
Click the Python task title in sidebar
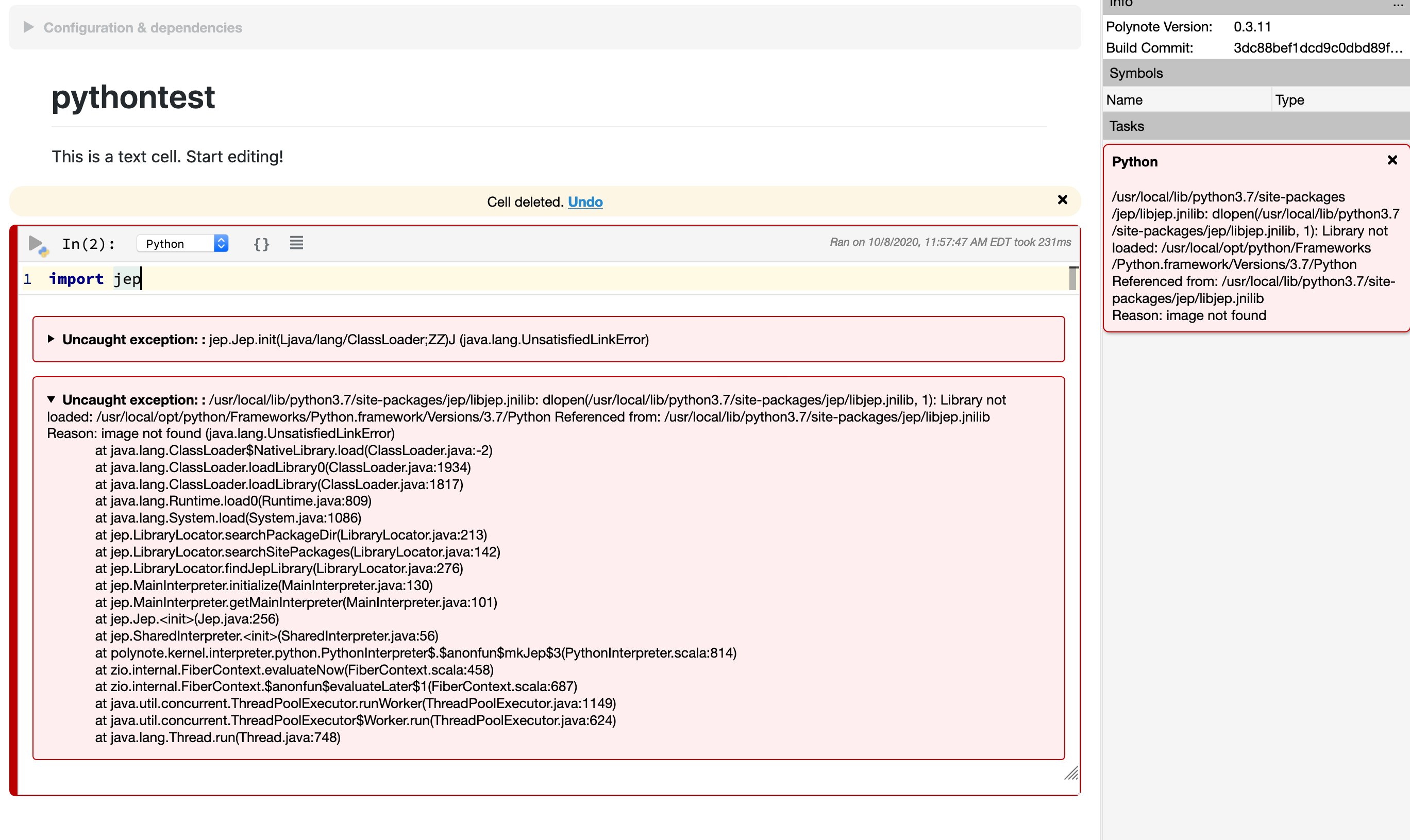[1134, 161]
